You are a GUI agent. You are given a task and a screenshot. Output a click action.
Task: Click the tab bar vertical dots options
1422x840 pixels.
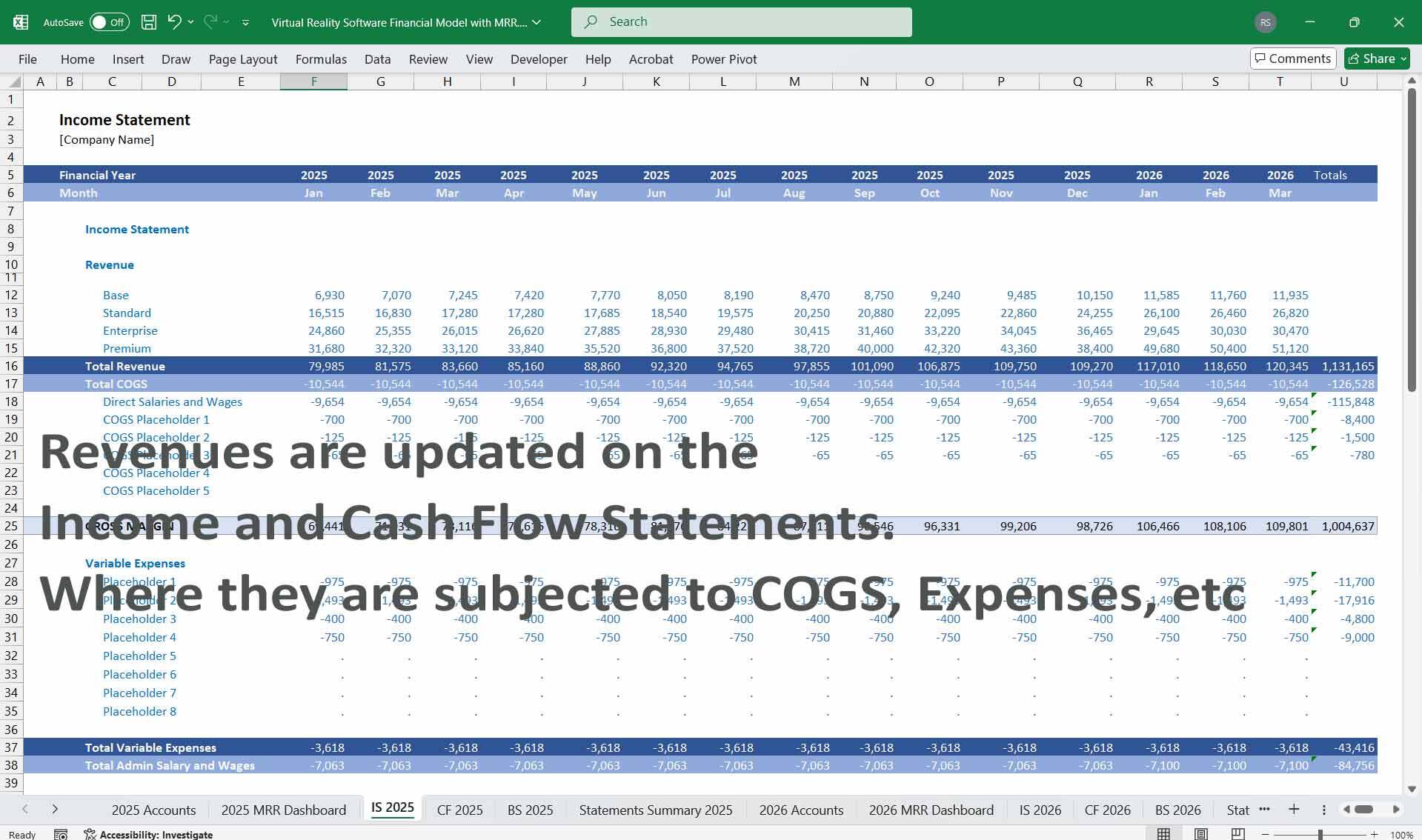coord(1323,810)
